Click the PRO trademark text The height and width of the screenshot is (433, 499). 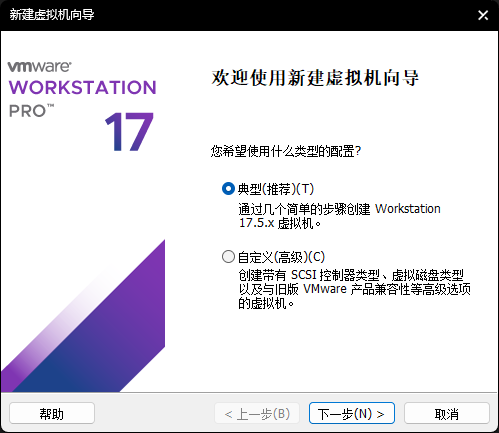(x=31, y=111)
